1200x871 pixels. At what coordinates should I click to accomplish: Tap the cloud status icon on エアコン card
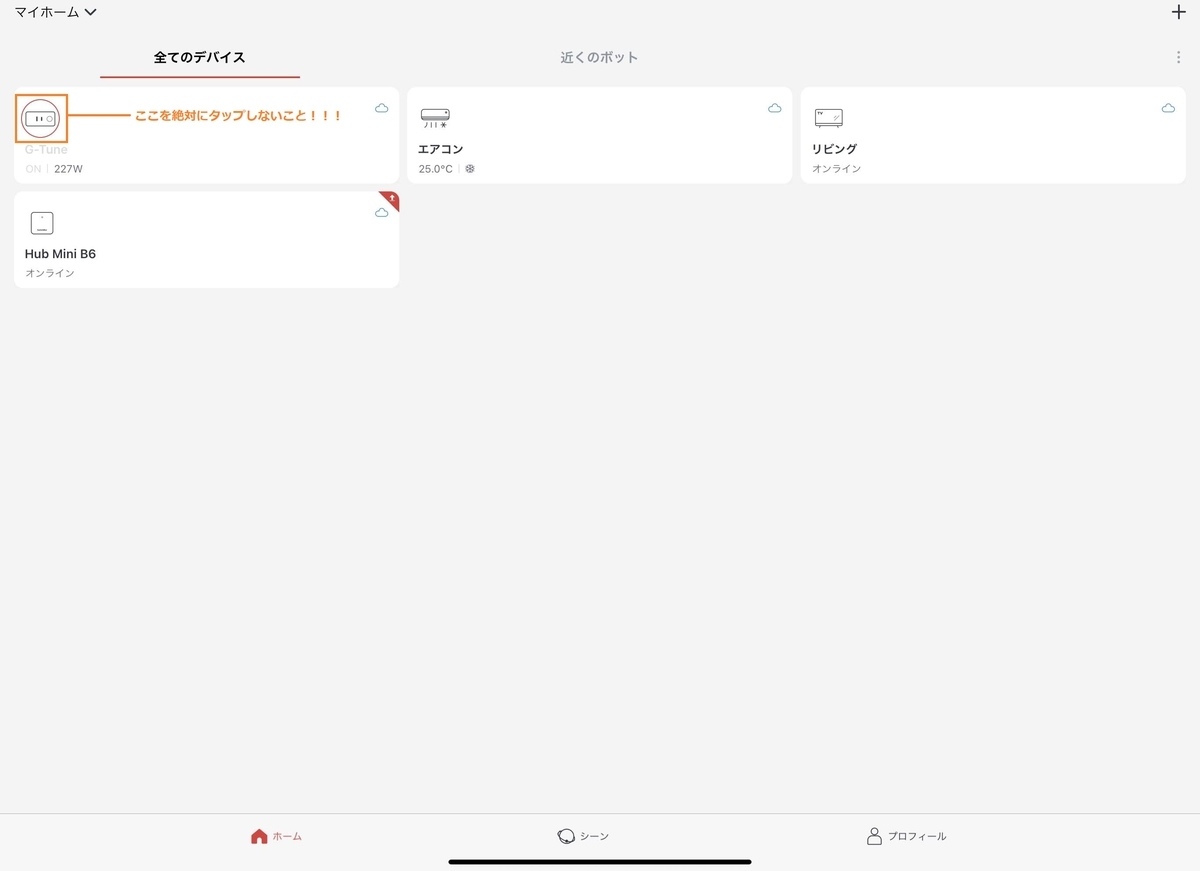[774, 108]
